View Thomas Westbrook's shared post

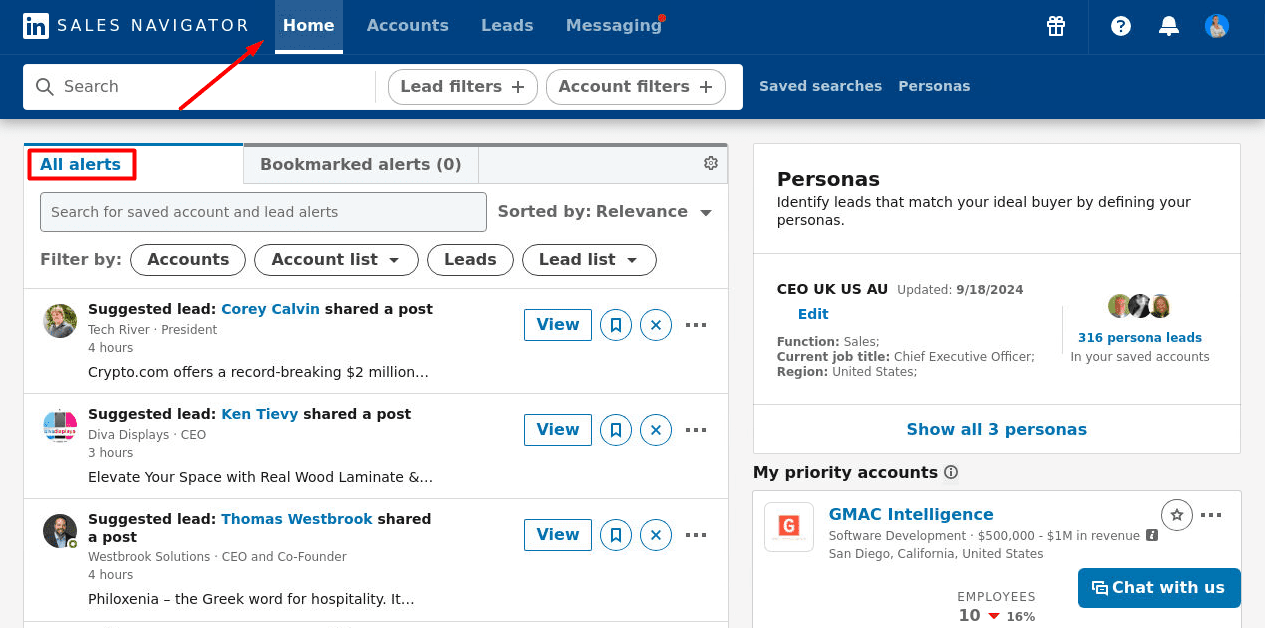pos(558,535)
